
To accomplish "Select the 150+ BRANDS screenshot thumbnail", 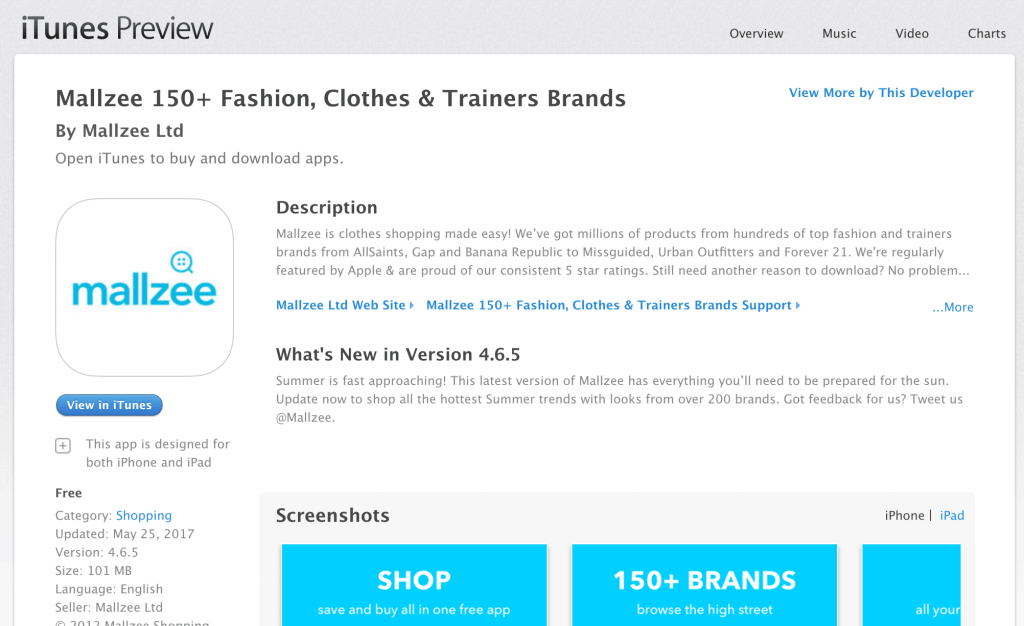I will [704, 585].
